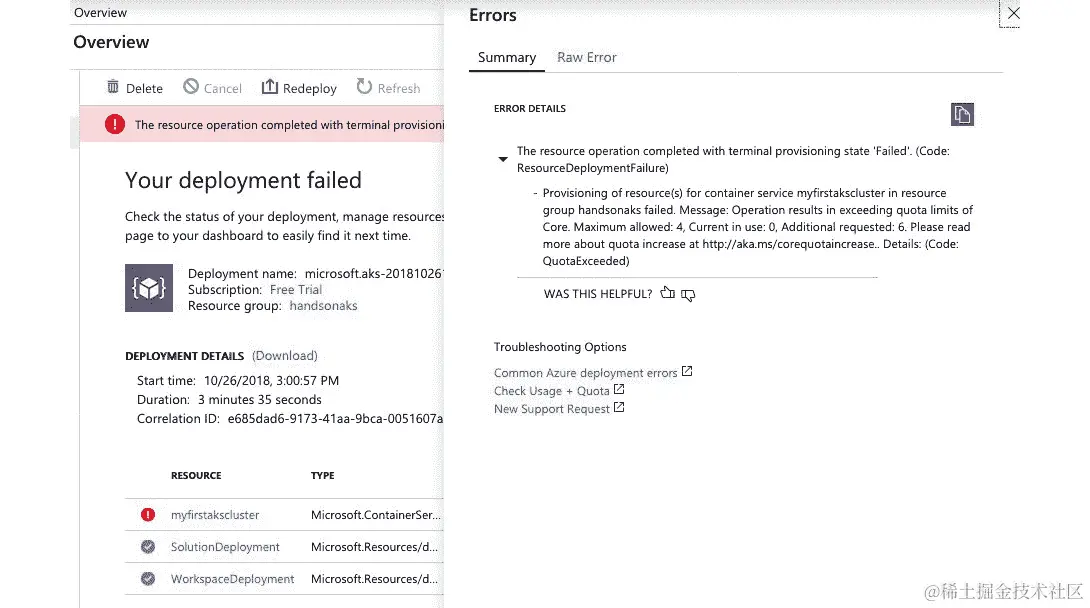
Task: Click external link icon after Common Azure deployment errors
Action: coord(687,371)
